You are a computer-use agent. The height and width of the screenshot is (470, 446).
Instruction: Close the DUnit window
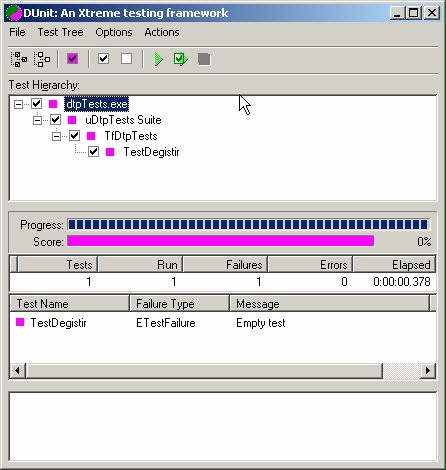[x=432, y=13]
